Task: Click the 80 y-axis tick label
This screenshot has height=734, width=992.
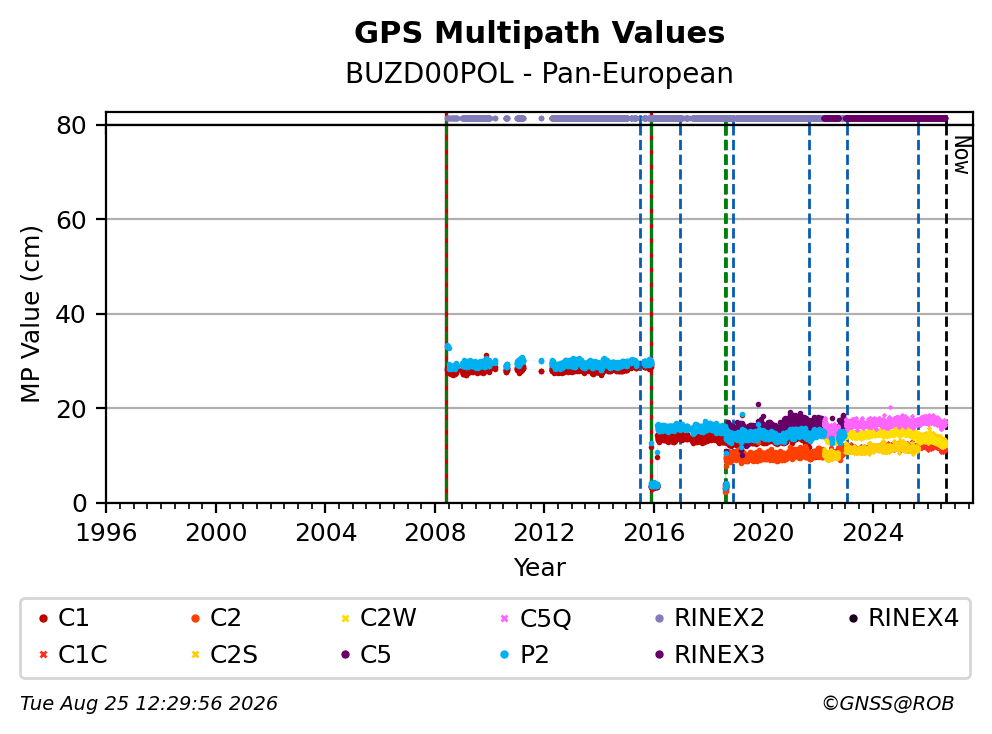Action: pos(71,125)
